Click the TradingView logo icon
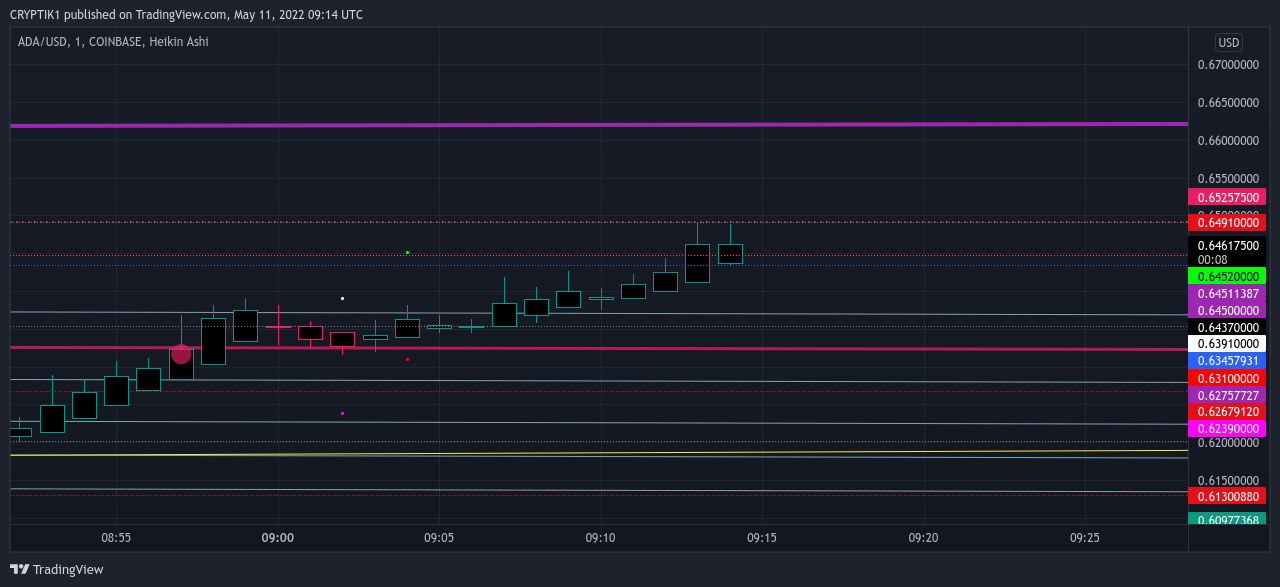This screenshot has width=1280, height=587. pyautogui.click(x=19, y=569)
